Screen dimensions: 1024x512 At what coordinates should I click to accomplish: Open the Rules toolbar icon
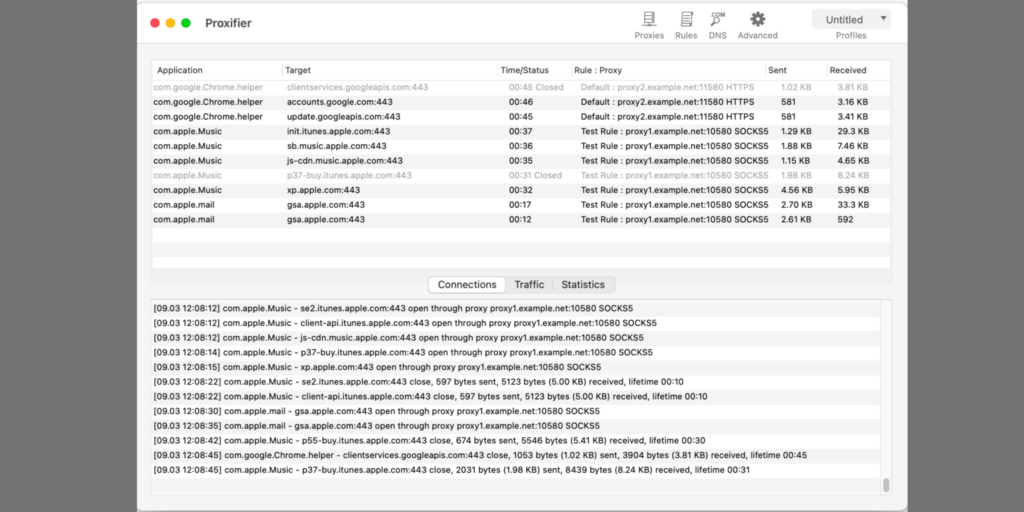pos(686,25)
